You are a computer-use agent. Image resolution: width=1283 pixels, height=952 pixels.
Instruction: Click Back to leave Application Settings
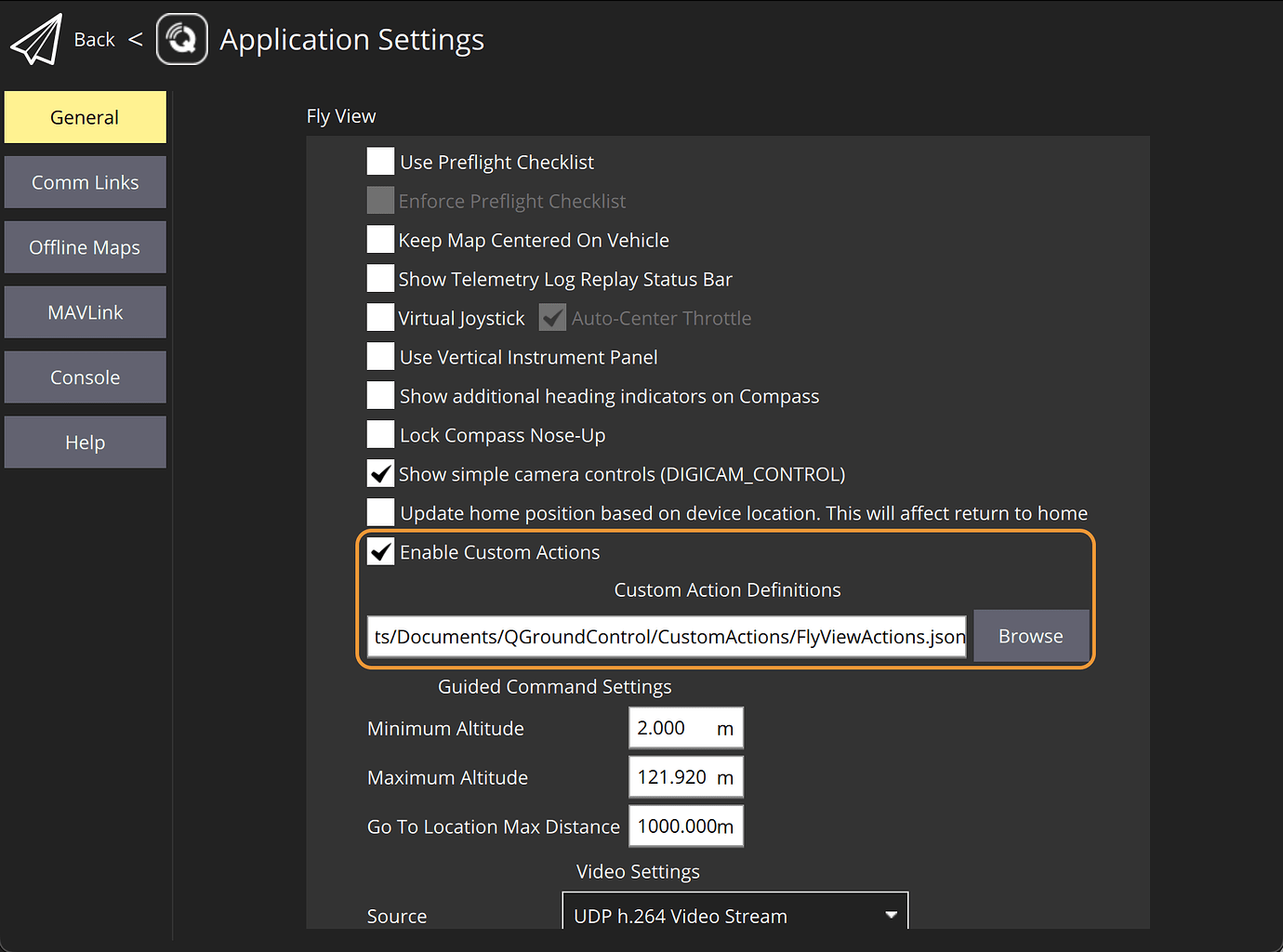point(94,39)
